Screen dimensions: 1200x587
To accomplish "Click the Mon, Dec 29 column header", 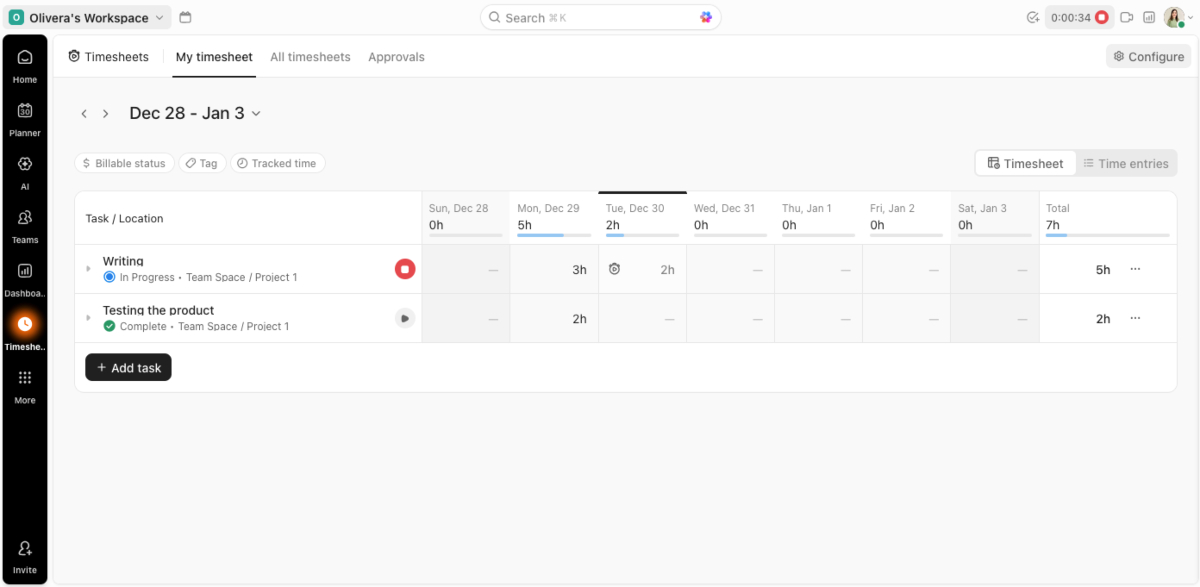I will (554, 217).
